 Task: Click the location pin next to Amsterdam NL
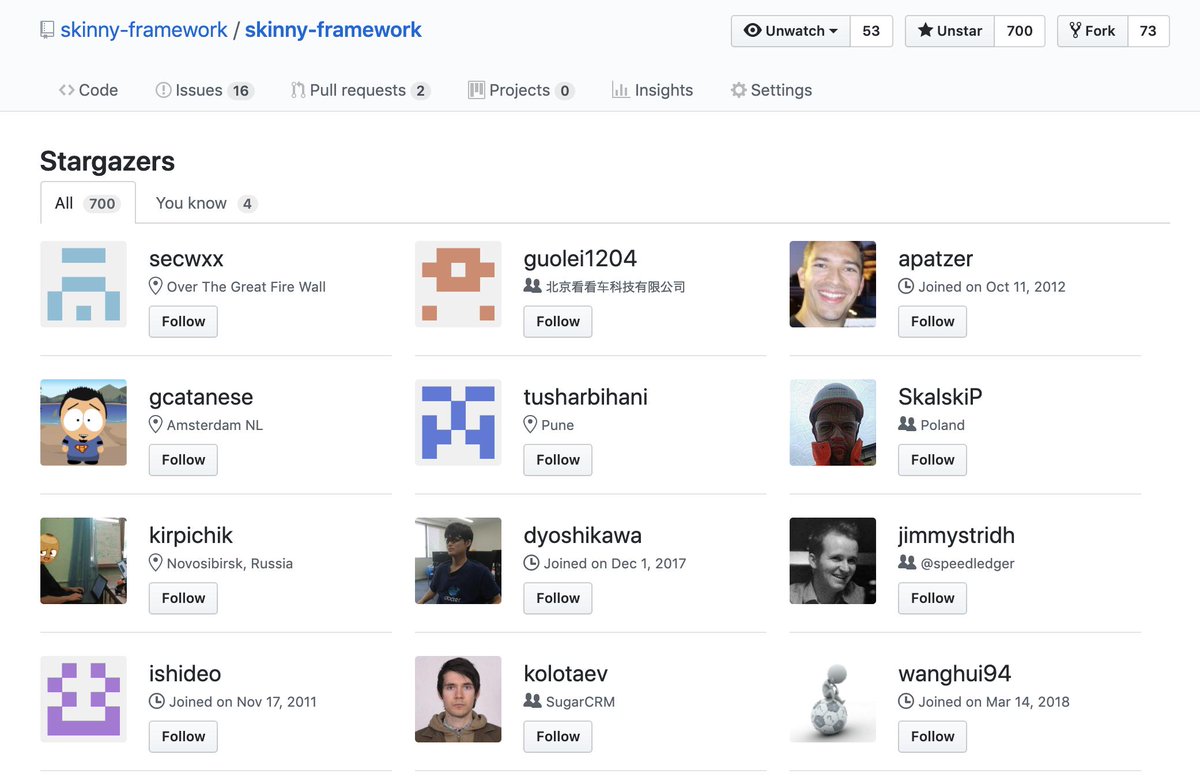(x=155, y=425)
